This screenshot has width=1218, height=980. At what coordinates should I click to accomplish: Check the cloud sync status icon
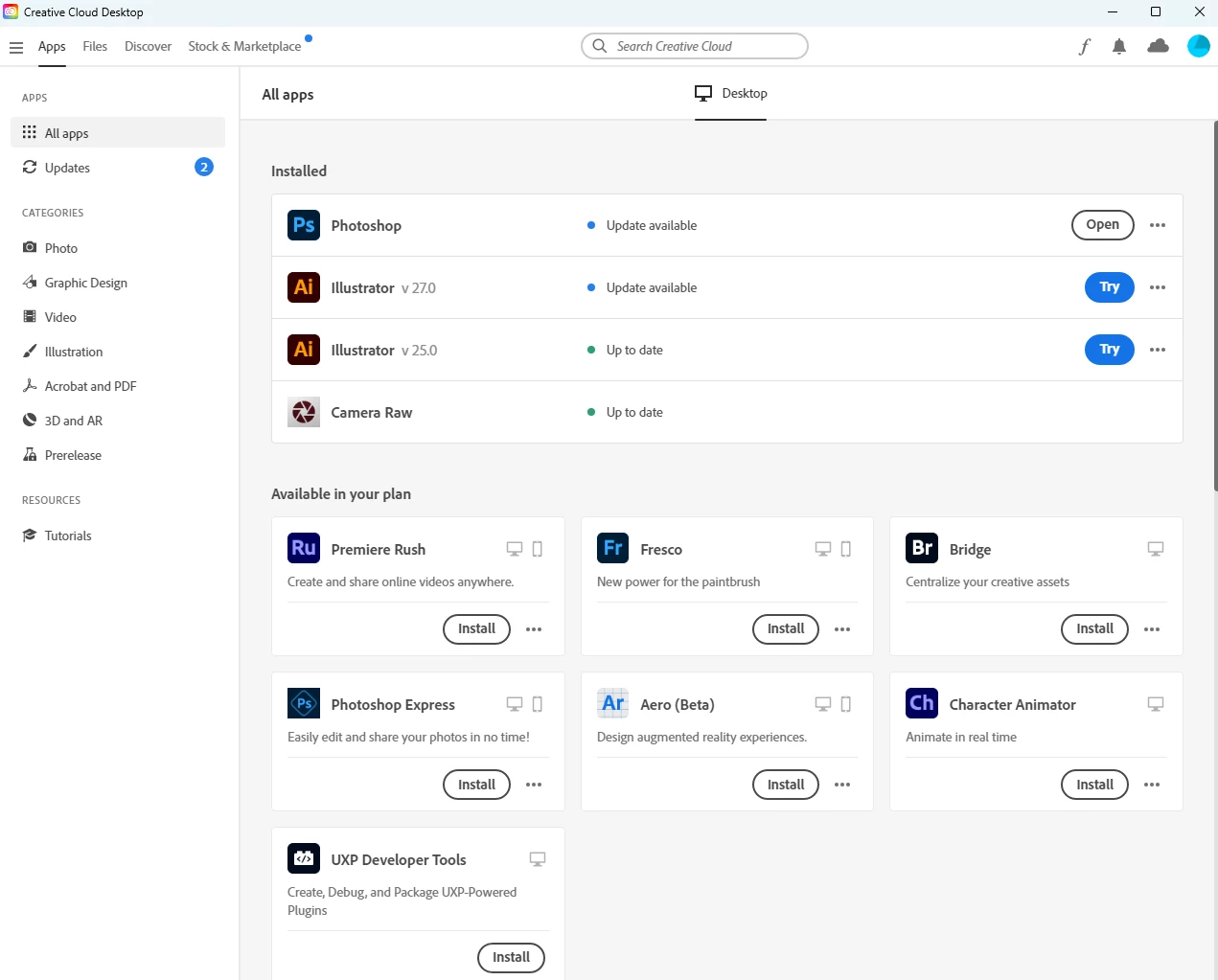1158,46
